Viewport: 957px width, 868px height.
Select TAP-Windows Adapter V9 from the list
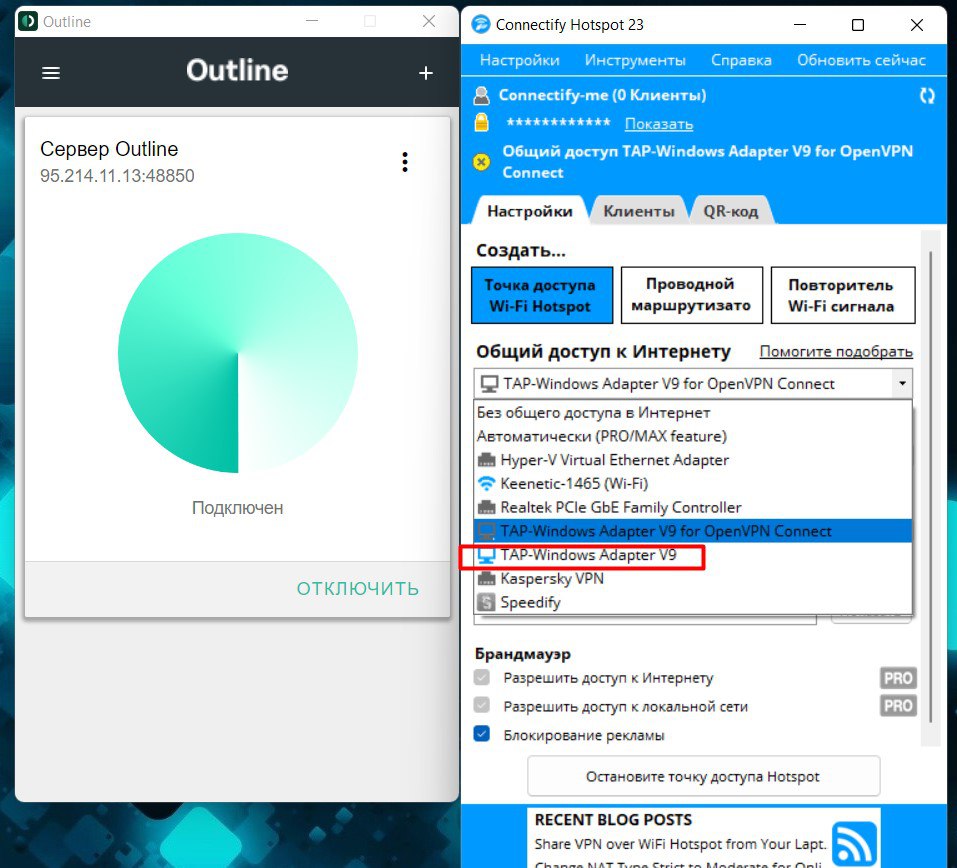tap(588, 555)
